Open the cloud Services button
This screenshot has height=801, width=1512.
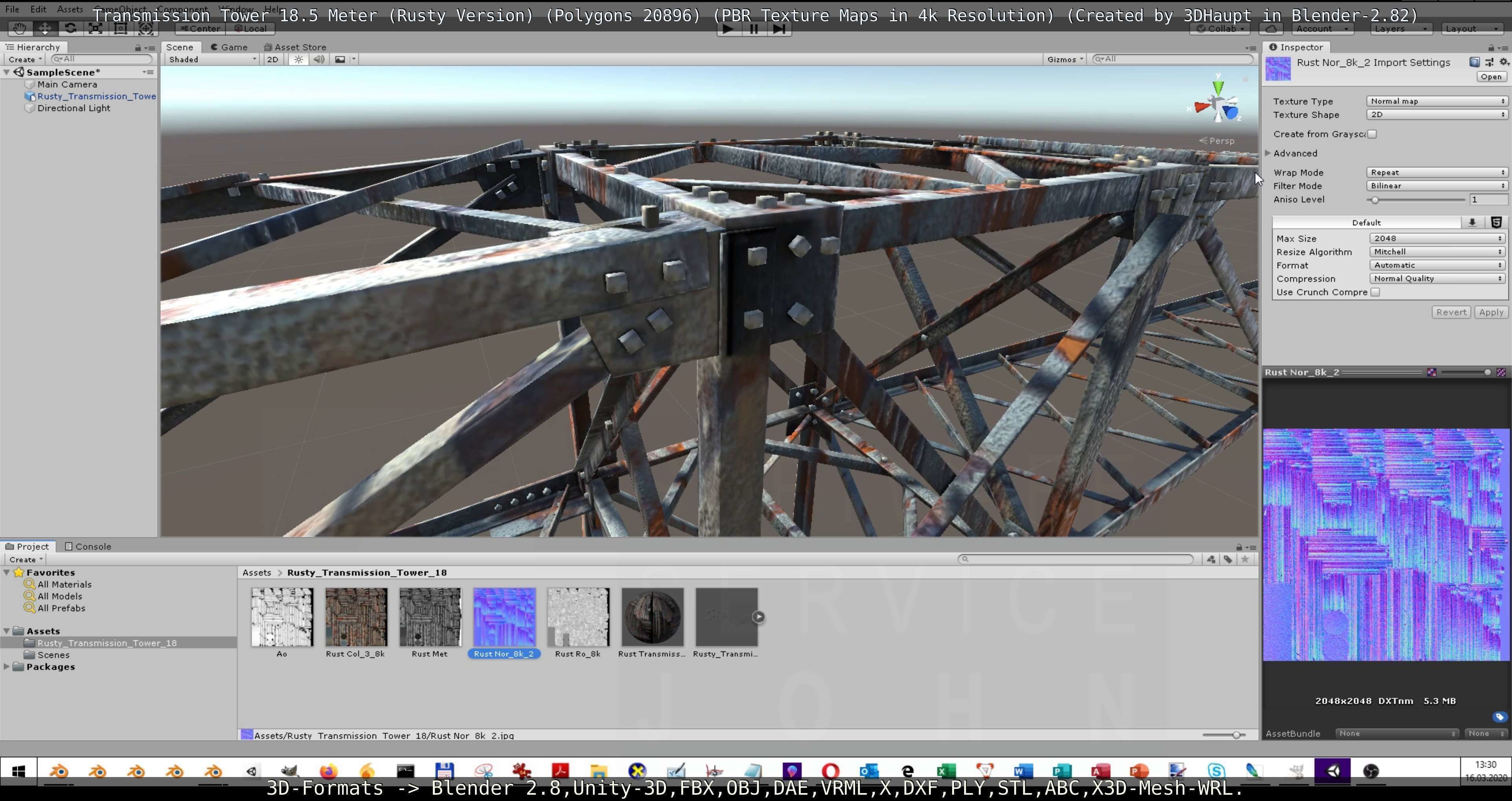point(1271,28)
